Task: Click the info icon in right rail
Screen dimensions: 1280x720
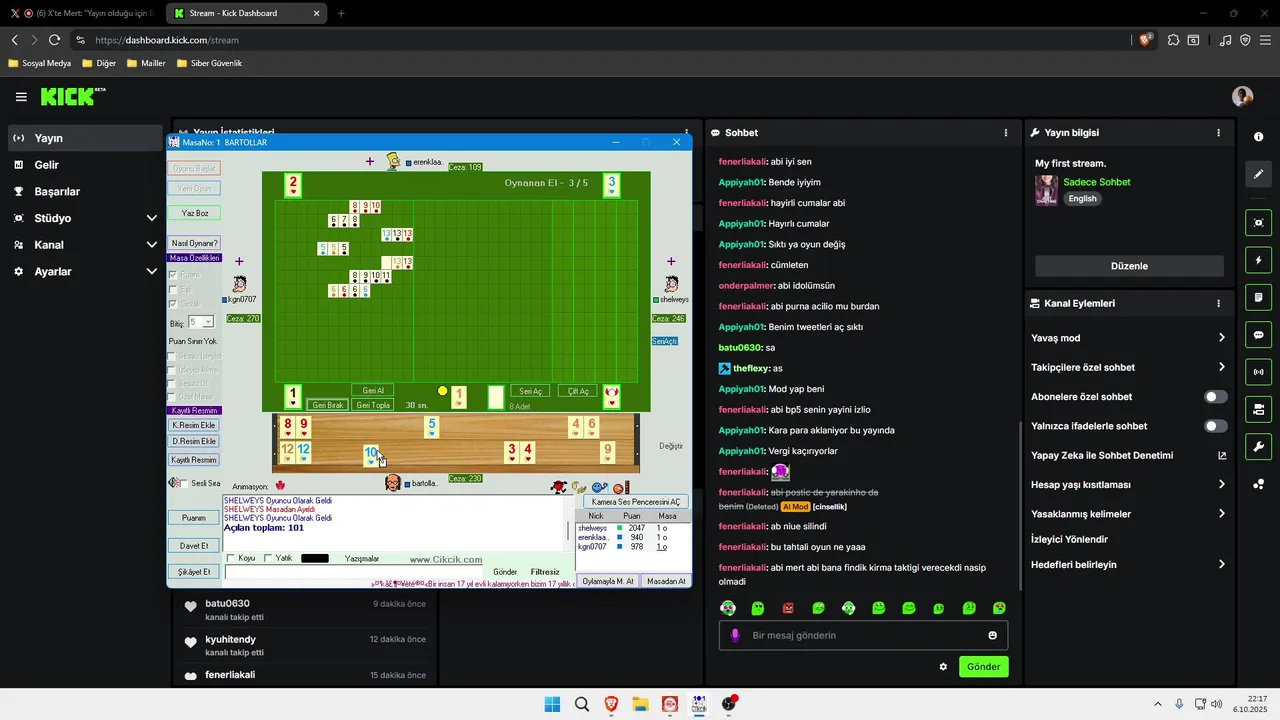Action: (1258, 136)
